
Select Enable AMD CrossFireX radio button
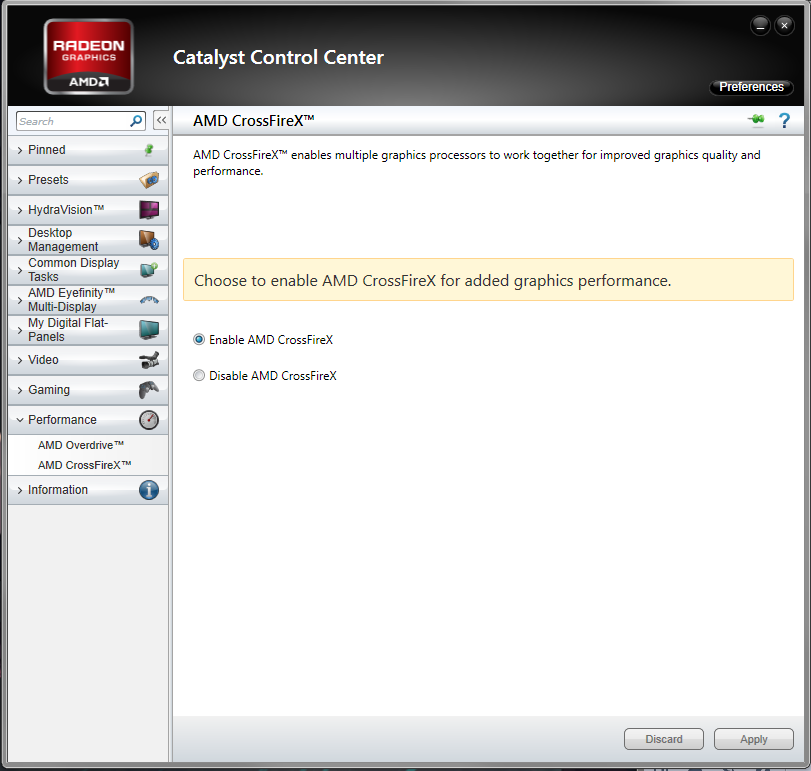(199, 340)
